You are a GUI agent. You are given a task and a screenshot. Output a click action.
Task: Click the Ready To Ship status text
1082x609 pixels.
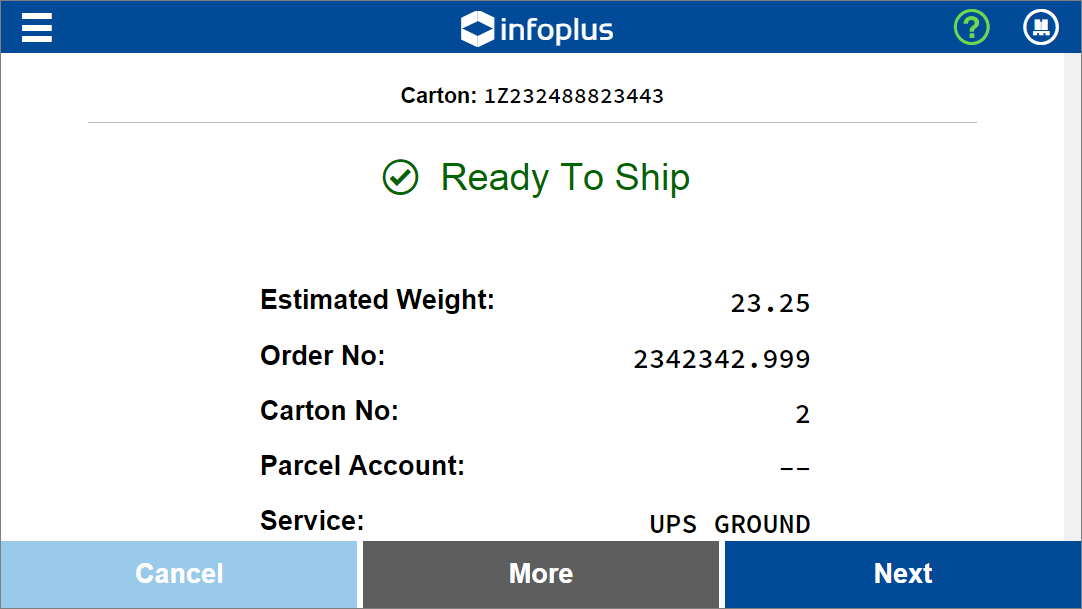click(x=565, y=177)
